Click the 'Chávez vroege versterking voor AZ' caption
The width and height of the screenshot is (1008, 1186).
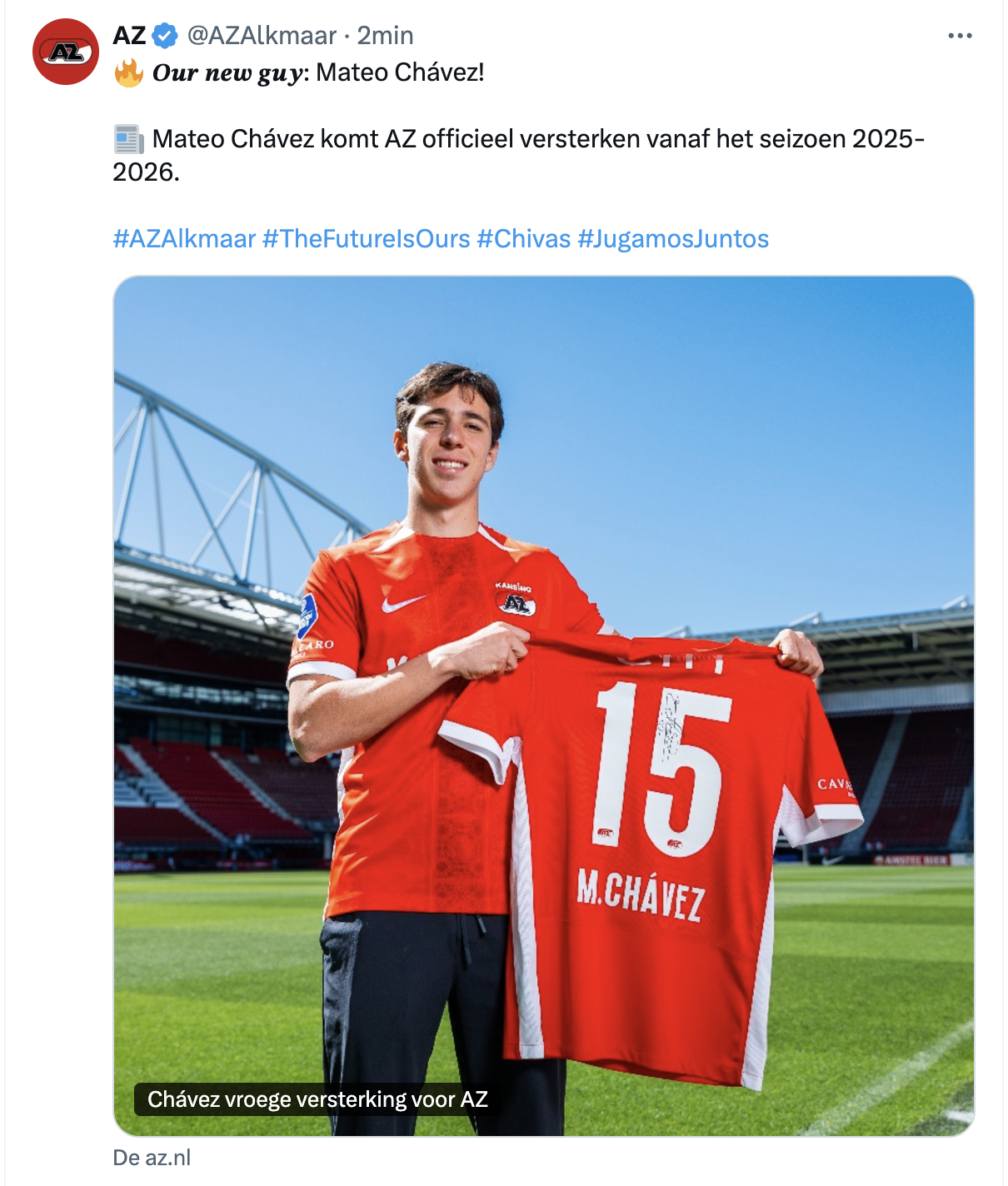[x=317, y=1099]
